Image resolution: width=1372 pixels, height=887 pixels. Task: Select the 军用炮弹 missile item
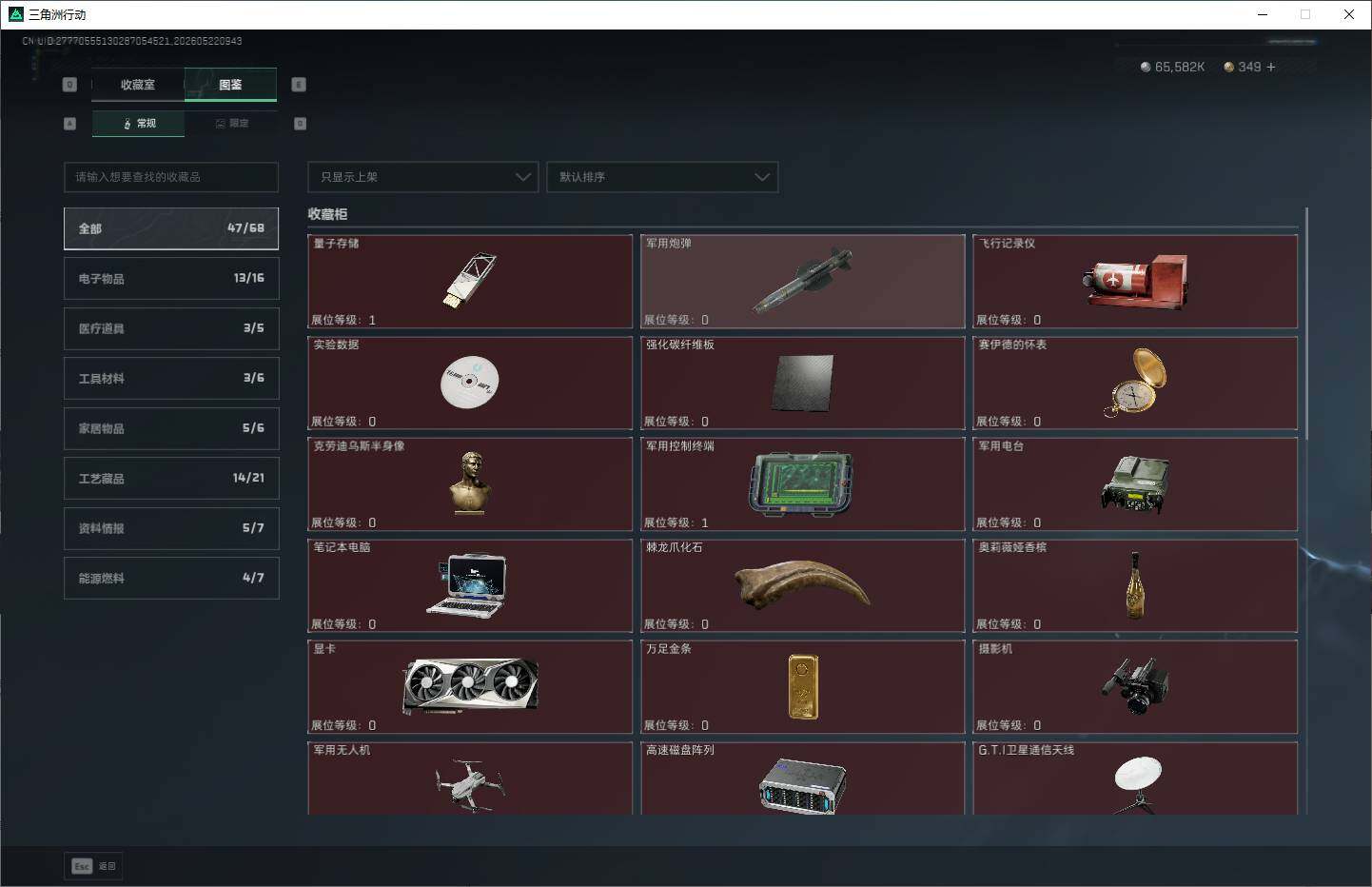coord(803,282)
